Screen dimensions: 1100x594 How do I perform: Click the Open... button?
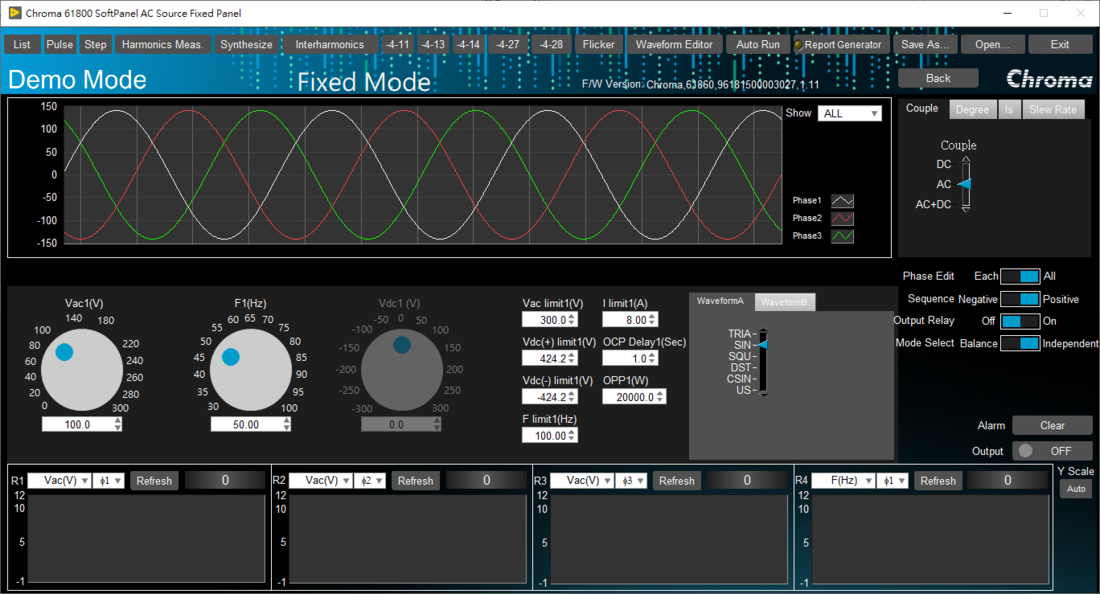(992, 44)
